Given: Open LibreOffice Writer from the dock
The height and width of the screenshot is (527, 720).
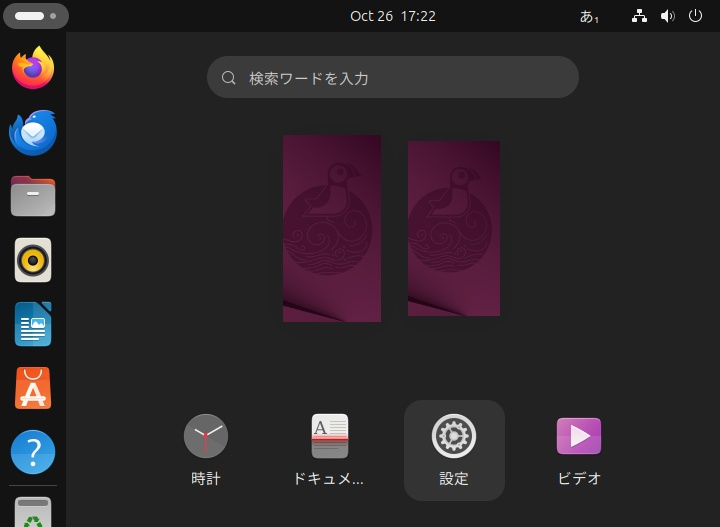Looking at the screenshot, I should [33, 324].
